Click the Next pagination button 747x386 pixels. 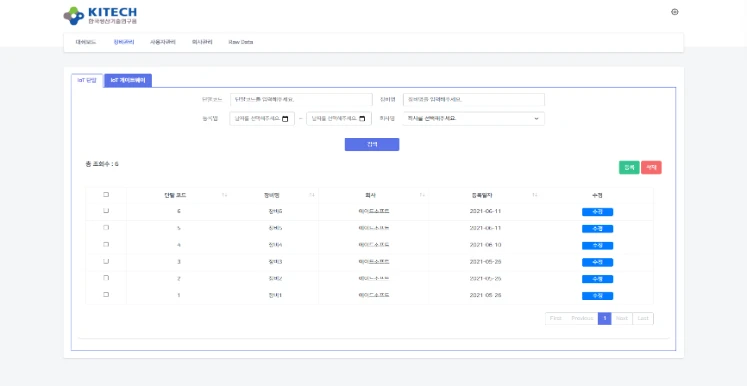622,318
